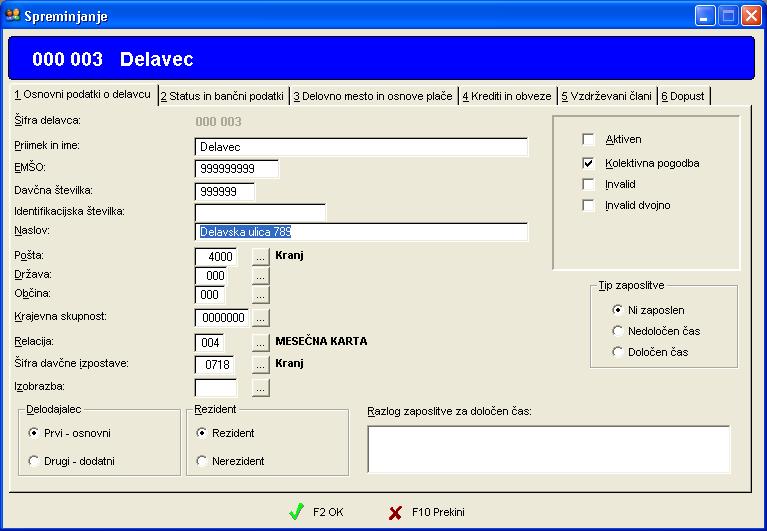Open the Izobrazba lookup browse button

(x=261, y=387)
